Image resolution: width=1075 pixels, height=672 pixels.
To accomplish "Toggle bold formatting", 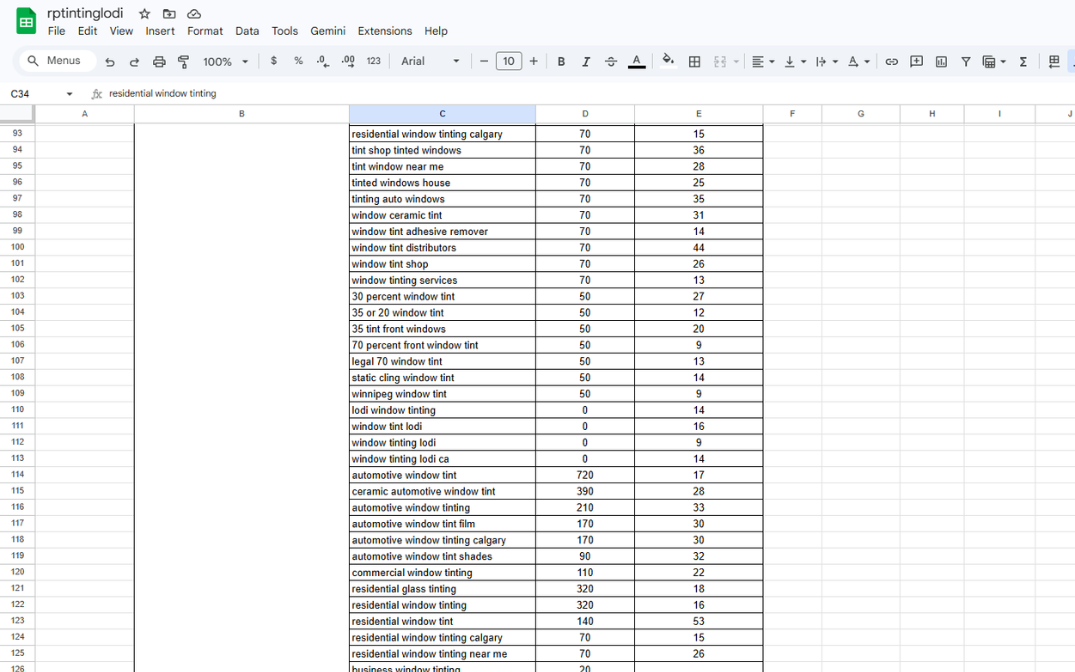I will click(x=561, y=62).
